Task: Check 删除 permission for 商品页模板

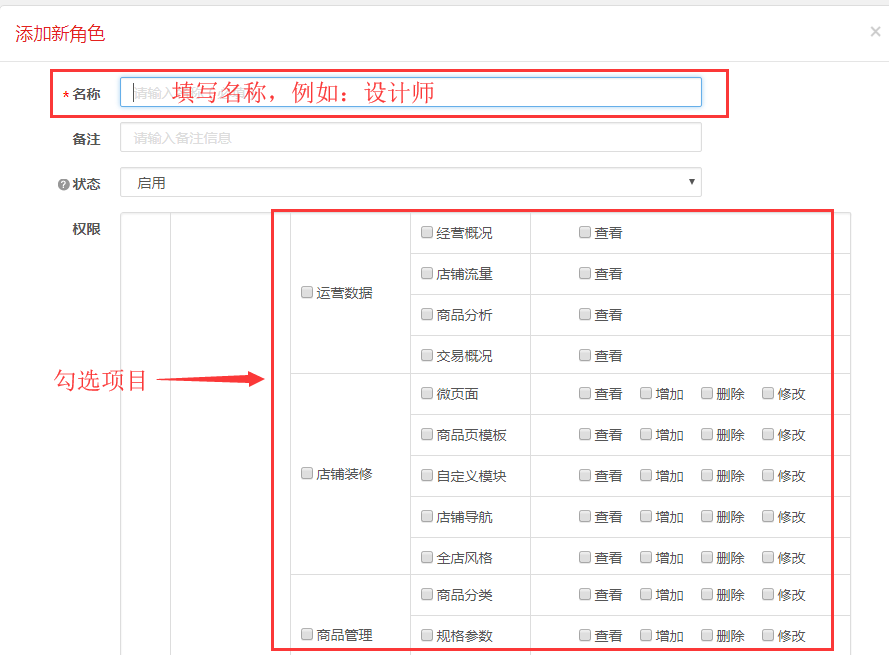Action: (x=707, y=434)
